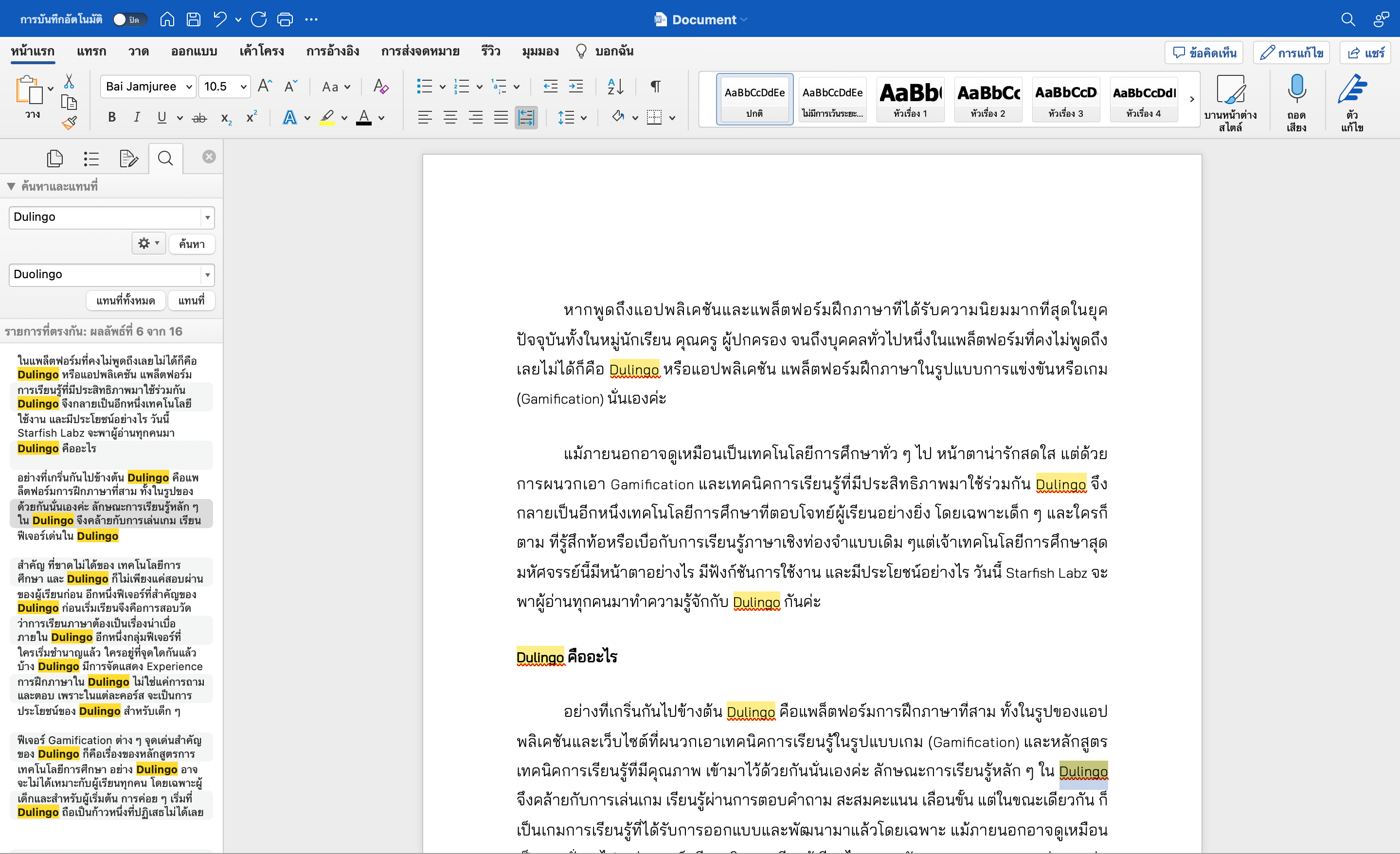Open the Change Case Aa dropdown

[336, 87]
